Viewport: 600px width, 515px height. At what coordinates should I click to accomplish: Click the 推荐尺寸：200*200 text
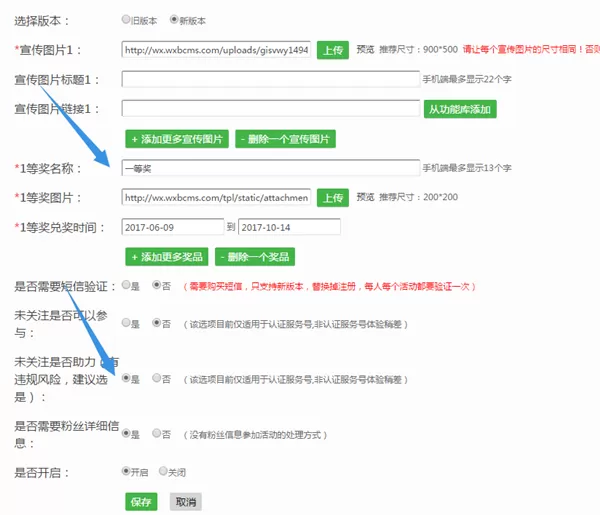(418, 197)
